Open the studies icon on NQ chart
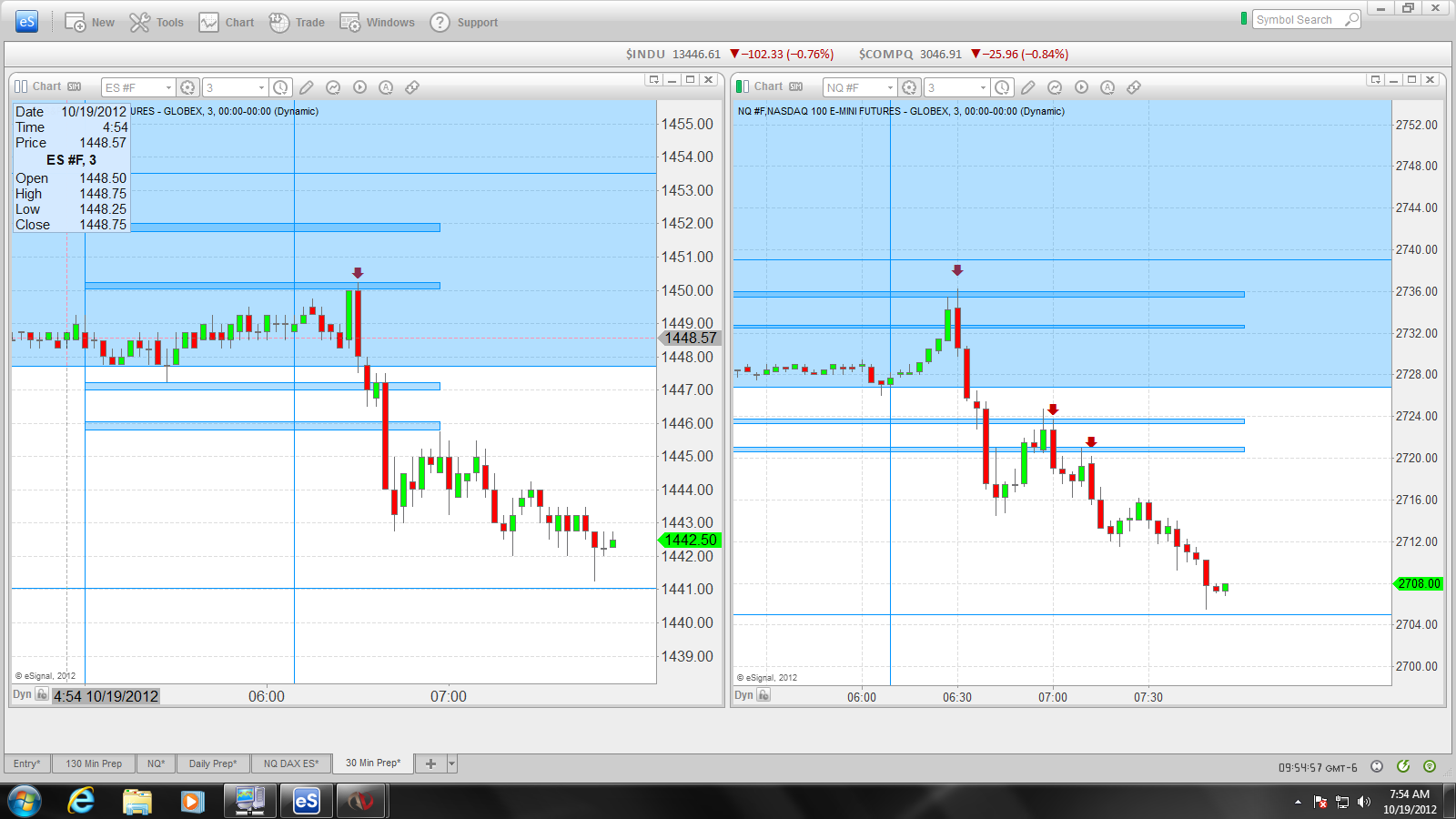 1055,87
